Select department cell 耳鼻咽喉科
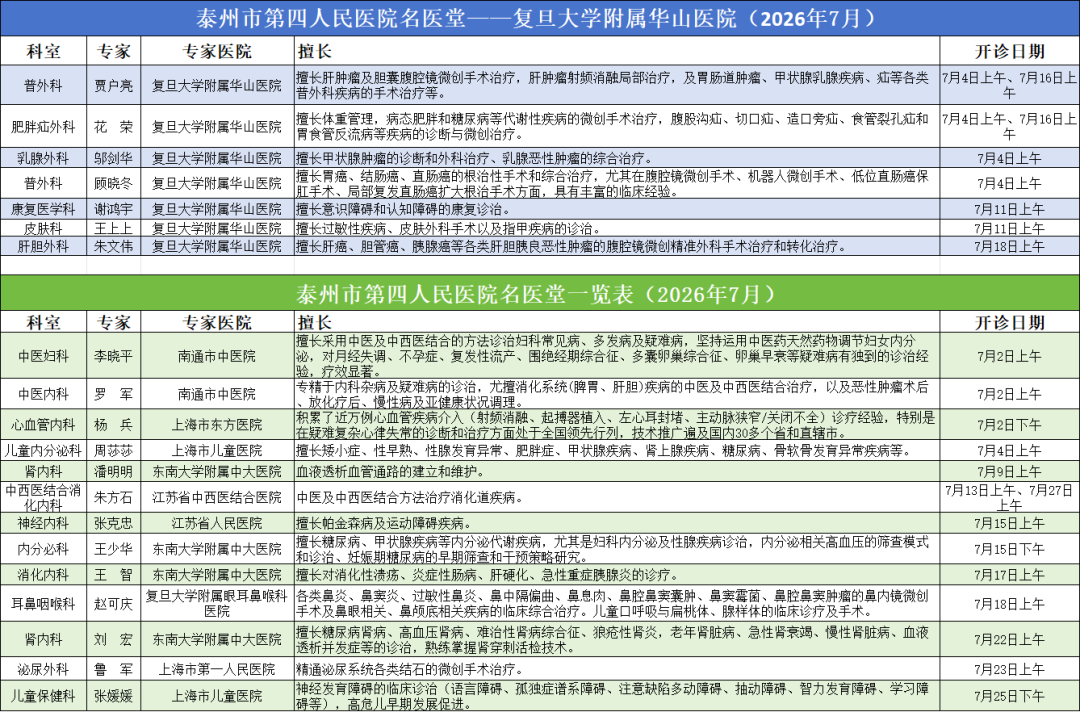This screenshot has width=1080, height=712. pos(43,604)
